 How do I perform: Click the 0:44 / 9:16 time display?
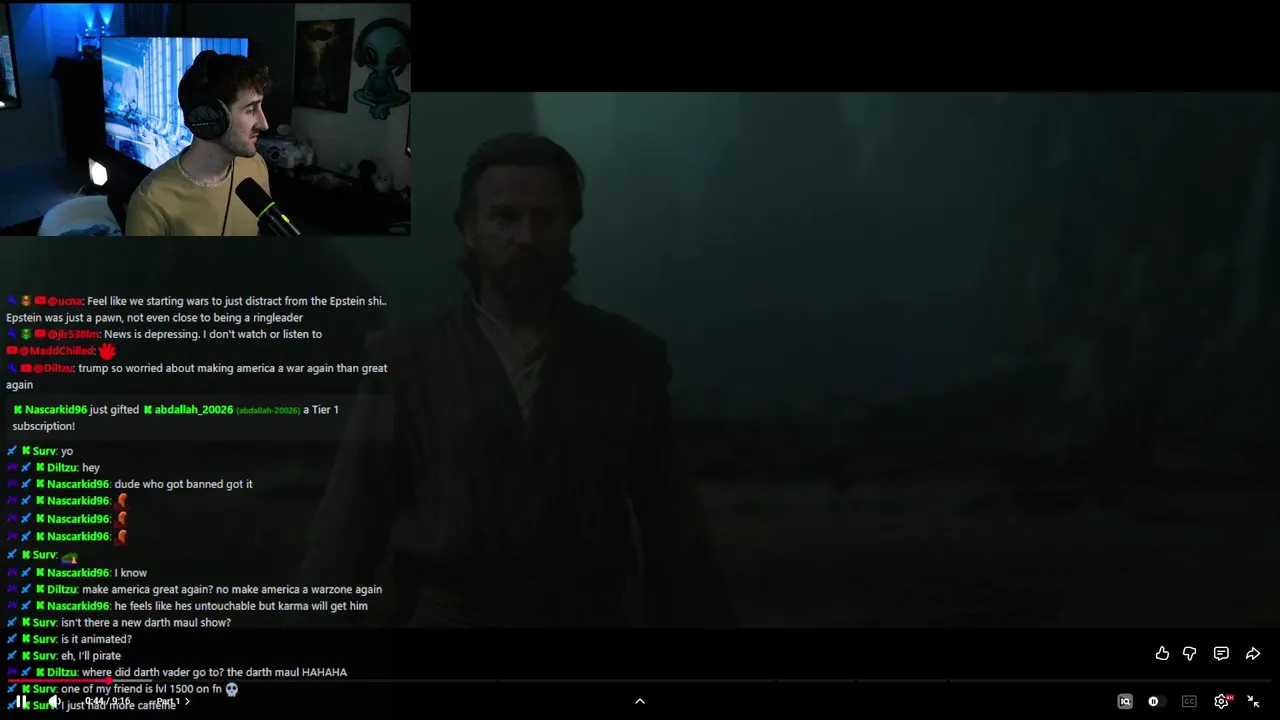pyautogui.click(x=107, y=701)
